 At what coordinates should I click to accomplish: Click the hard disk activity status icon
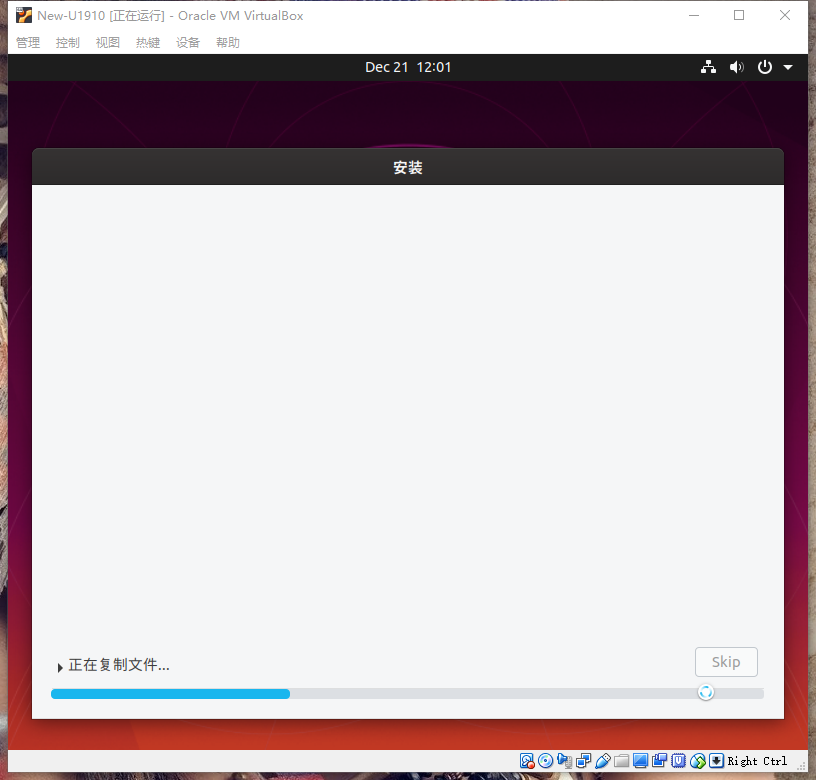[x=527, y=761]
